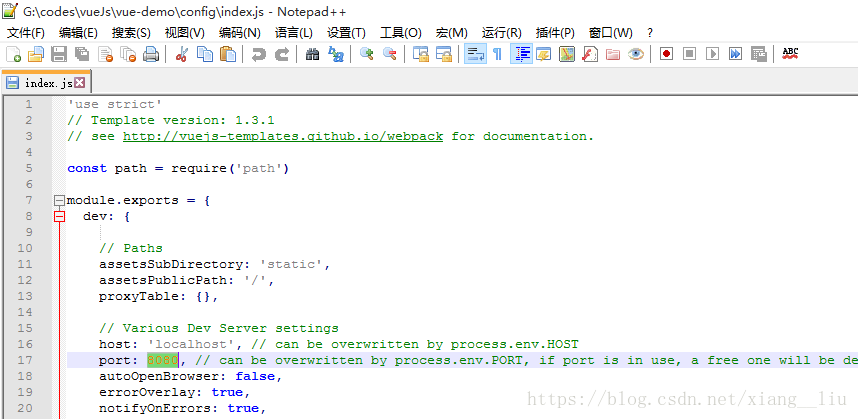
Task: Click line number 1 in the margin
Action: click(x=28, y=104)
